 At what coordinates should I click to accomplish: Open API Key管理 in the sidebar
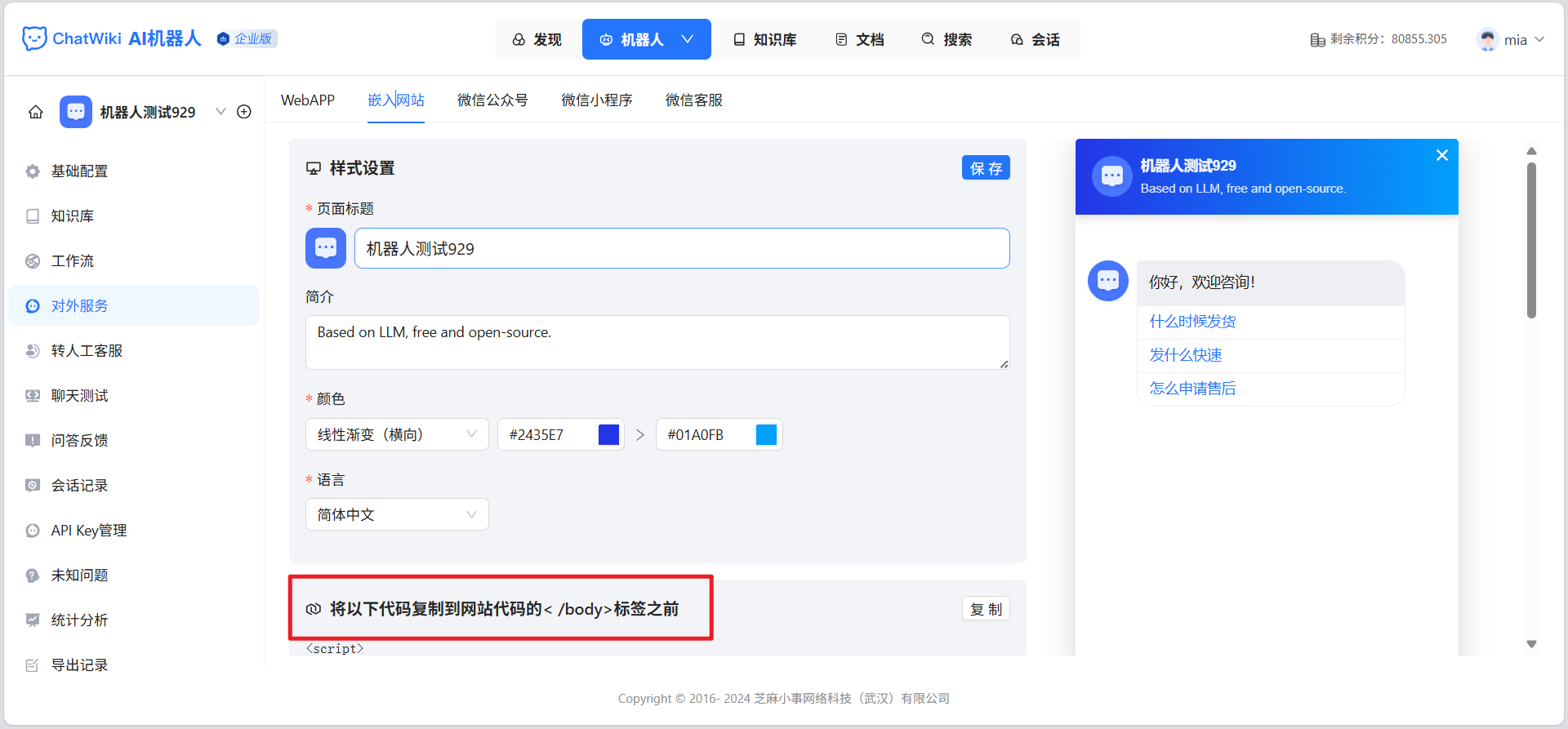pos(134,530)
